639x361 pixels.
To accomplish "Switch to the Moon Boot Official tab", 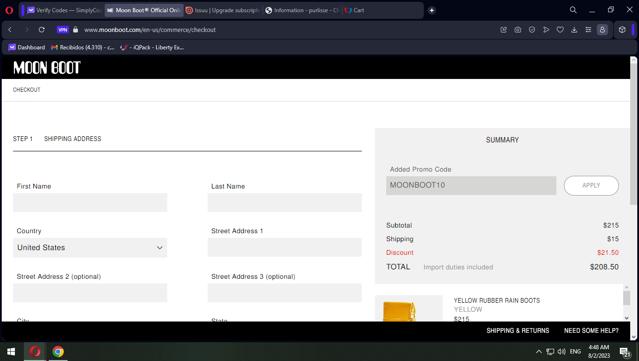I will [143, 11].
